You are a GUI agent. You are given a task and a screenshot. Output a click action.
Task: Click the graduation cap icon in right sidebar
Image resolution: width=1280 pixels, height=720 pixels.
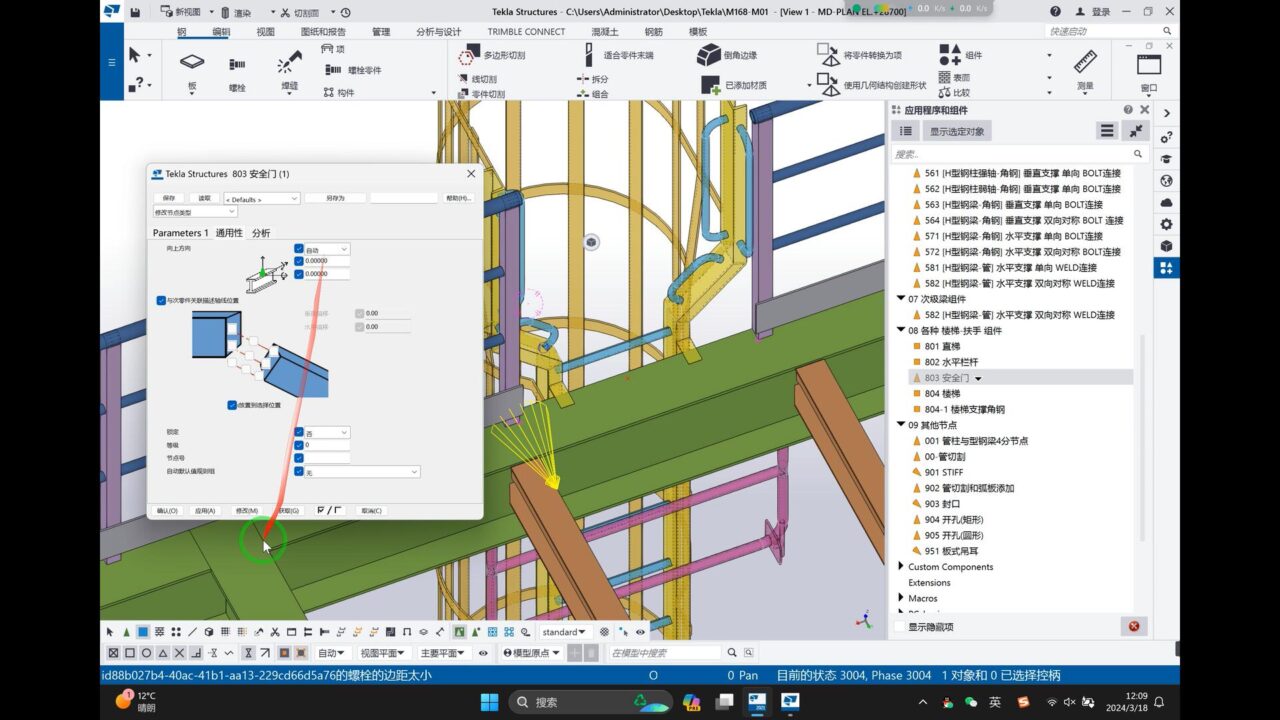point(1166,159)
